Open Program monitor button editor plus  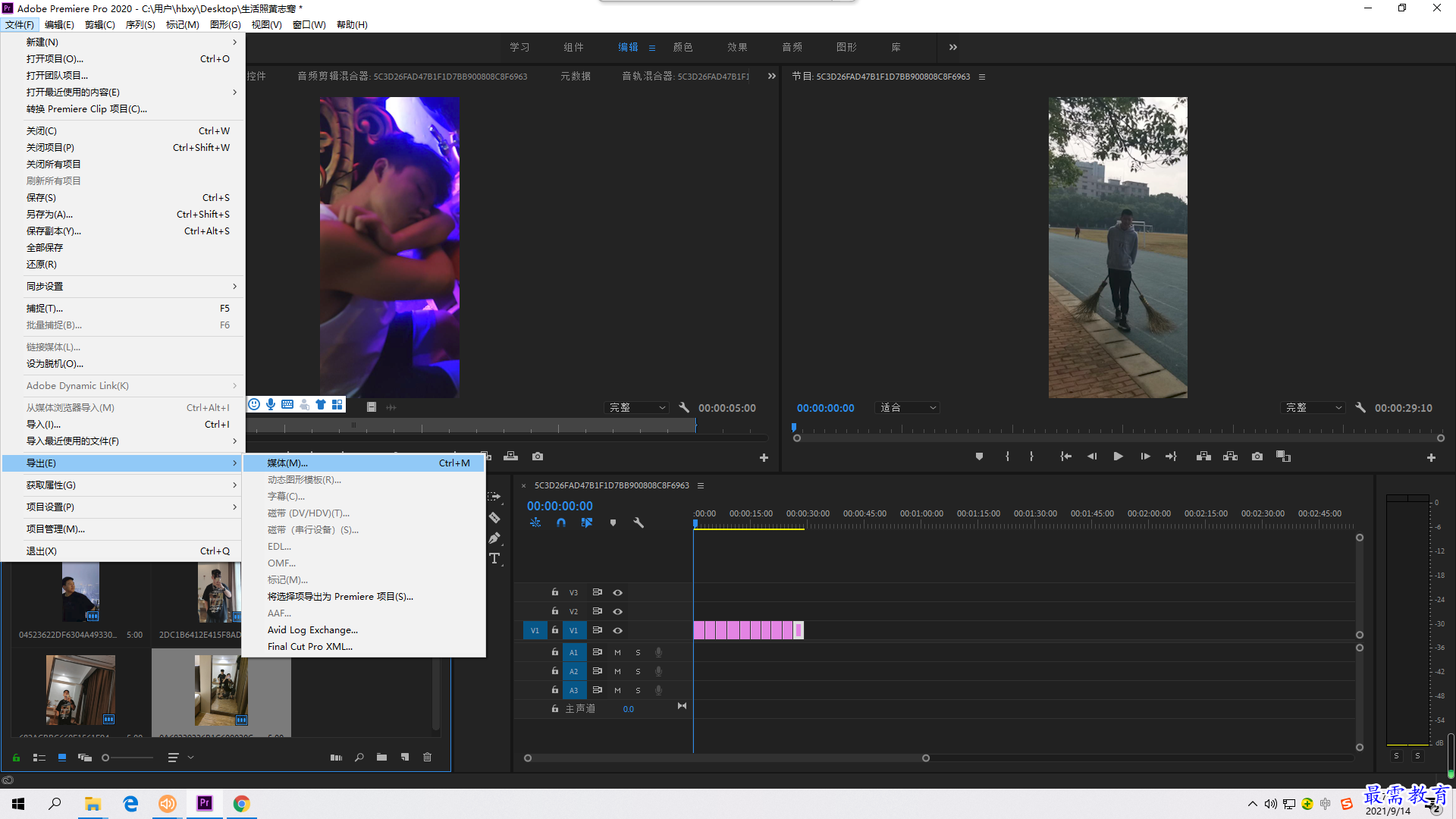[1431, 457]
